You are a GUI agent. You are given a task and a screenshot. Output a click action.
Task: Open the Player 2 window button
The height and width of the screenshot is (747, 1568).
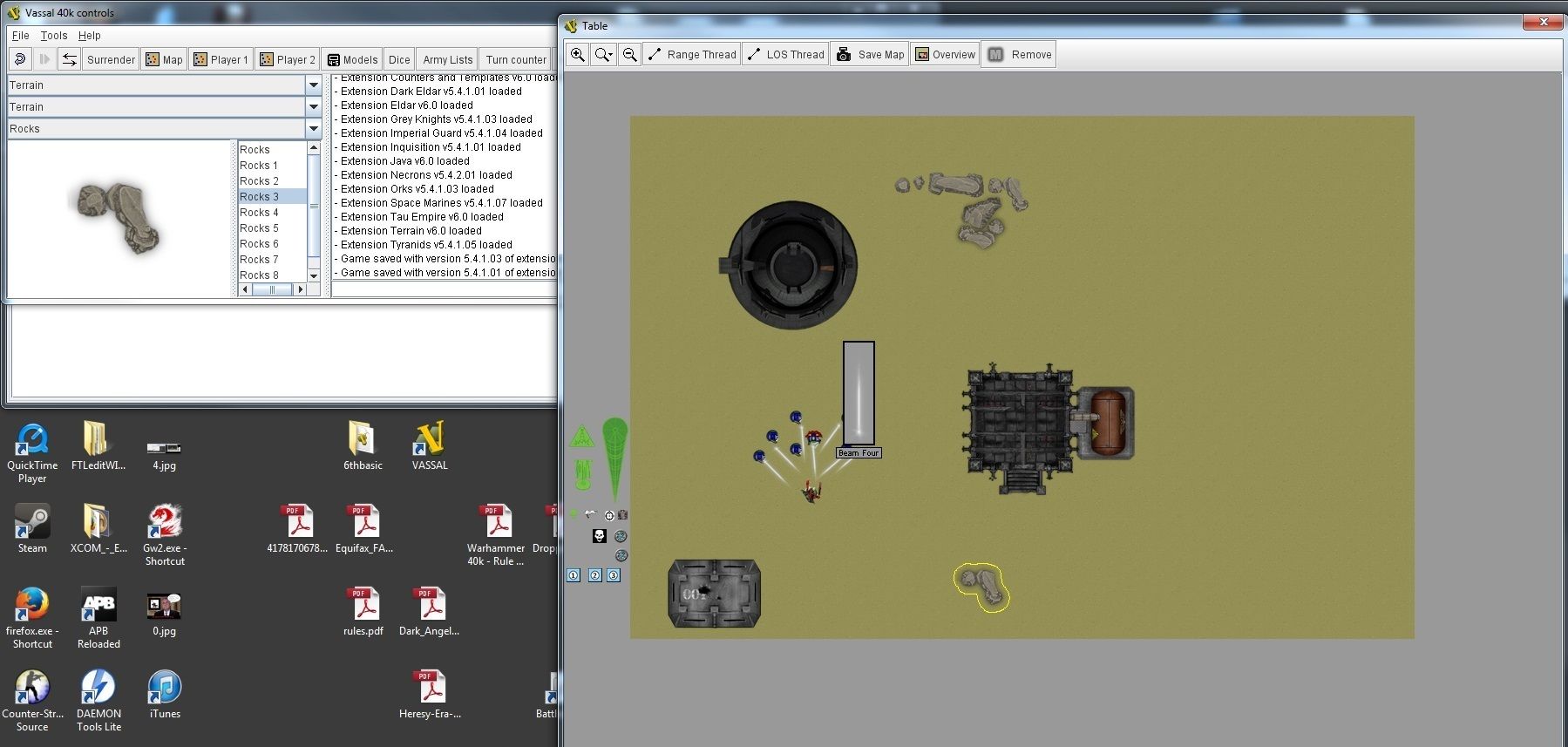(x=288, y=59)
